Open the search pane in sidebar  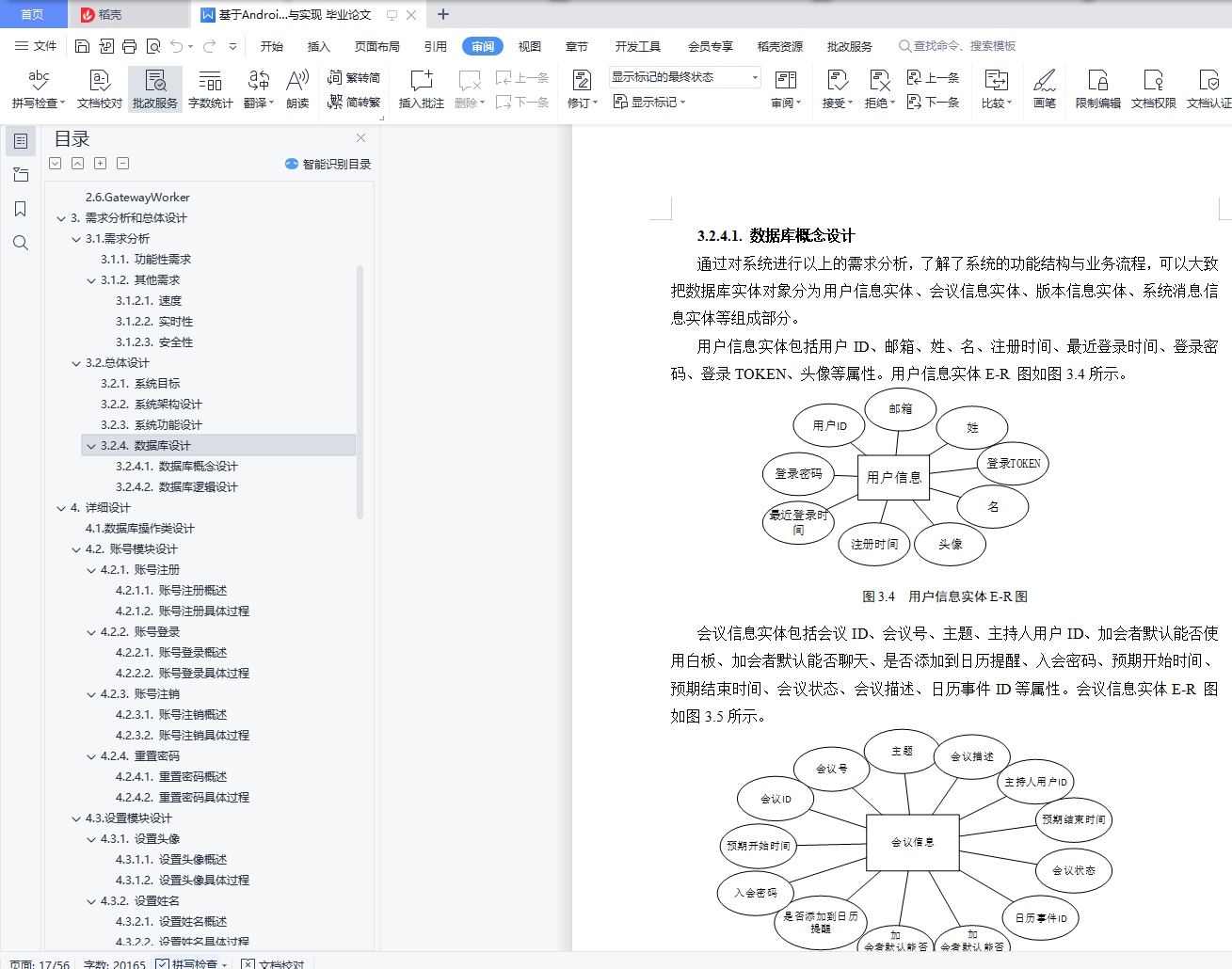21,243
